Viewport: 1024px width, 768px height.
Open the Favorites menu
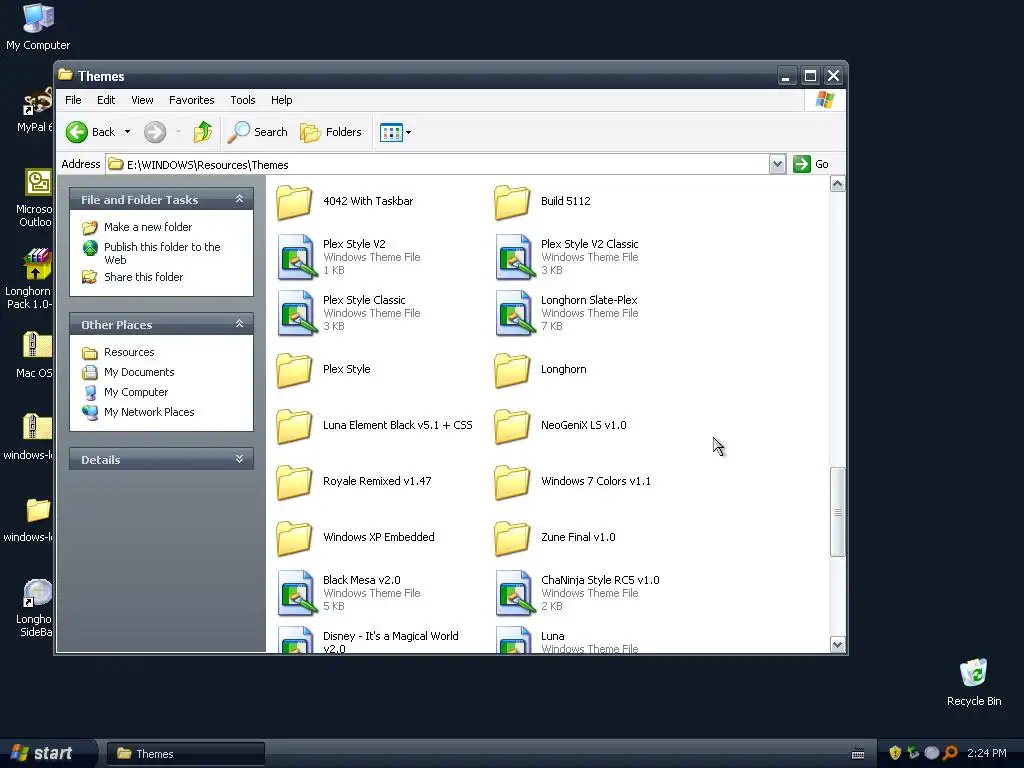[x=191, y=100]
